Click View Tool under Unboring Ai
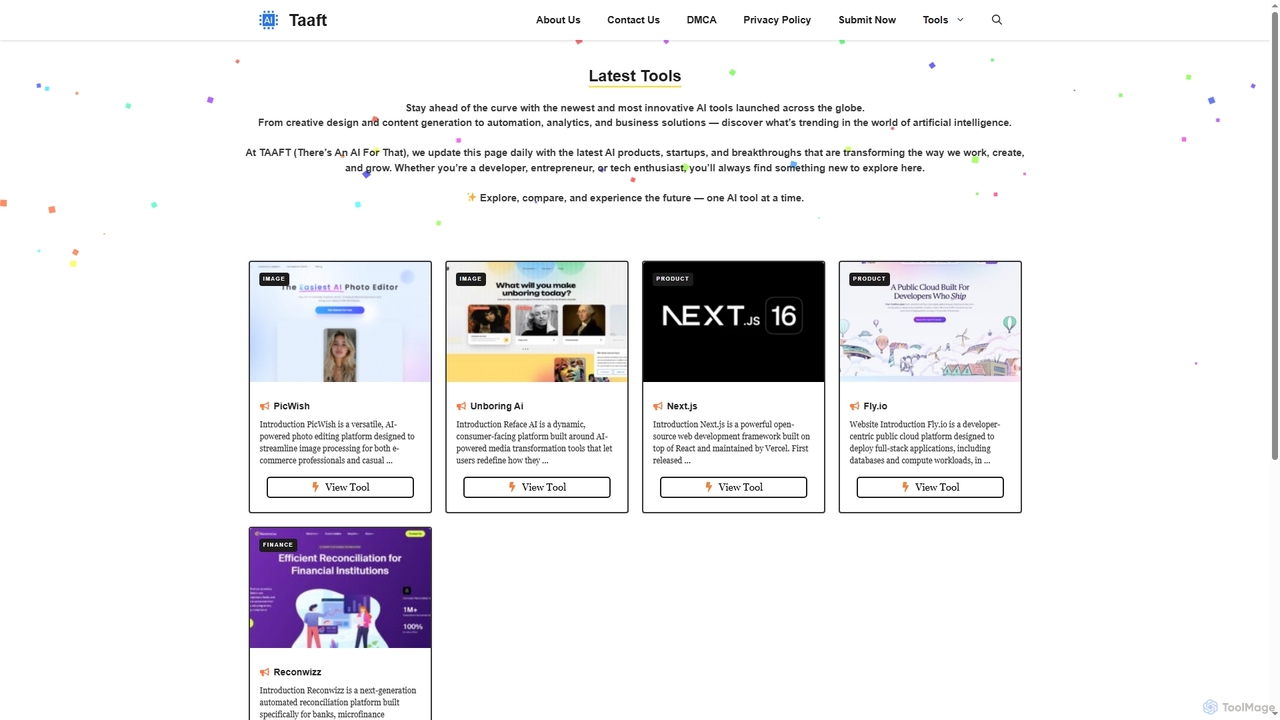Viewport: 1280px width, 720px height. tap(537, 487)
